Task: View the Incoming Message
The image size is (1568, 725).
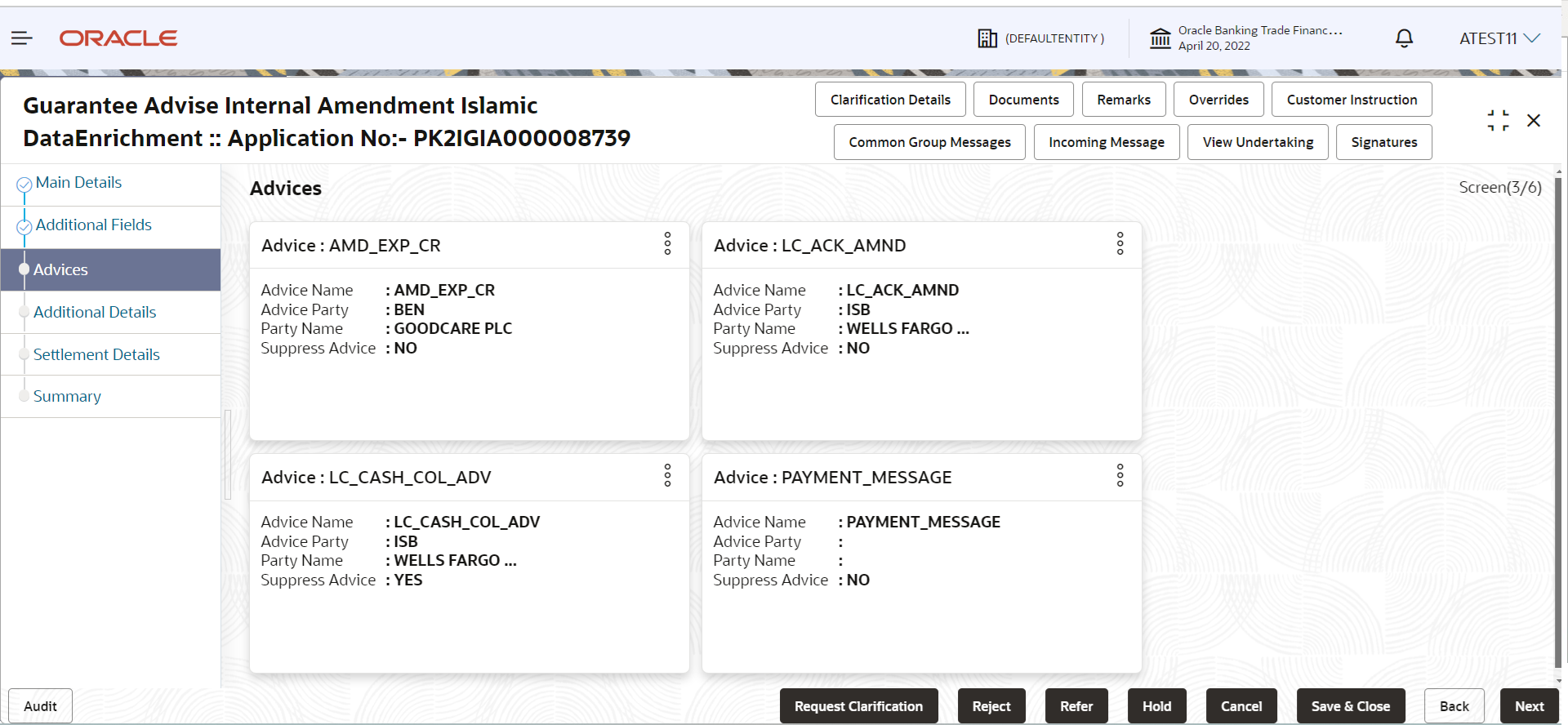Action: pos(1107,142)
